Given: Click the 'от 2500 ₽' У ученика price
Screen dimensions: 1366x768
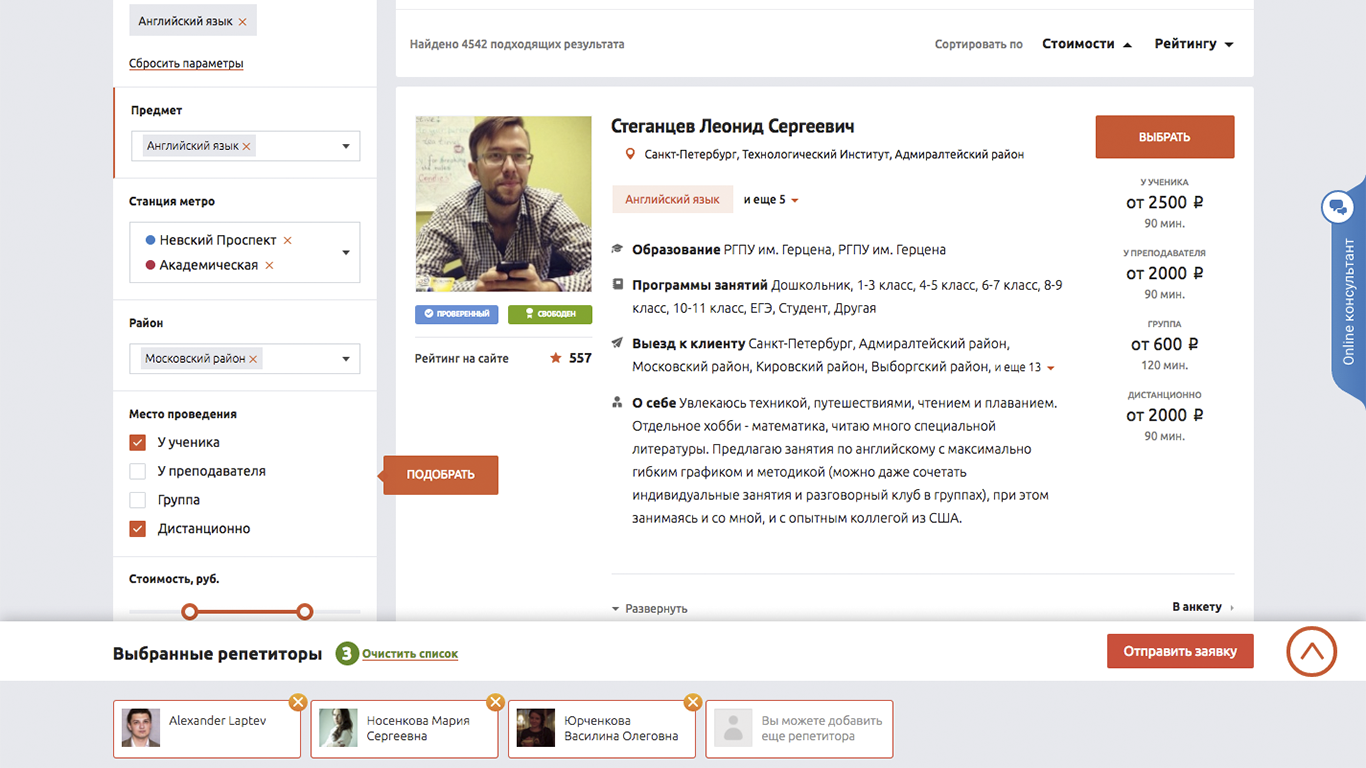Looking at the screenshot, I should pyautogui.click(x=1164, y=202).
